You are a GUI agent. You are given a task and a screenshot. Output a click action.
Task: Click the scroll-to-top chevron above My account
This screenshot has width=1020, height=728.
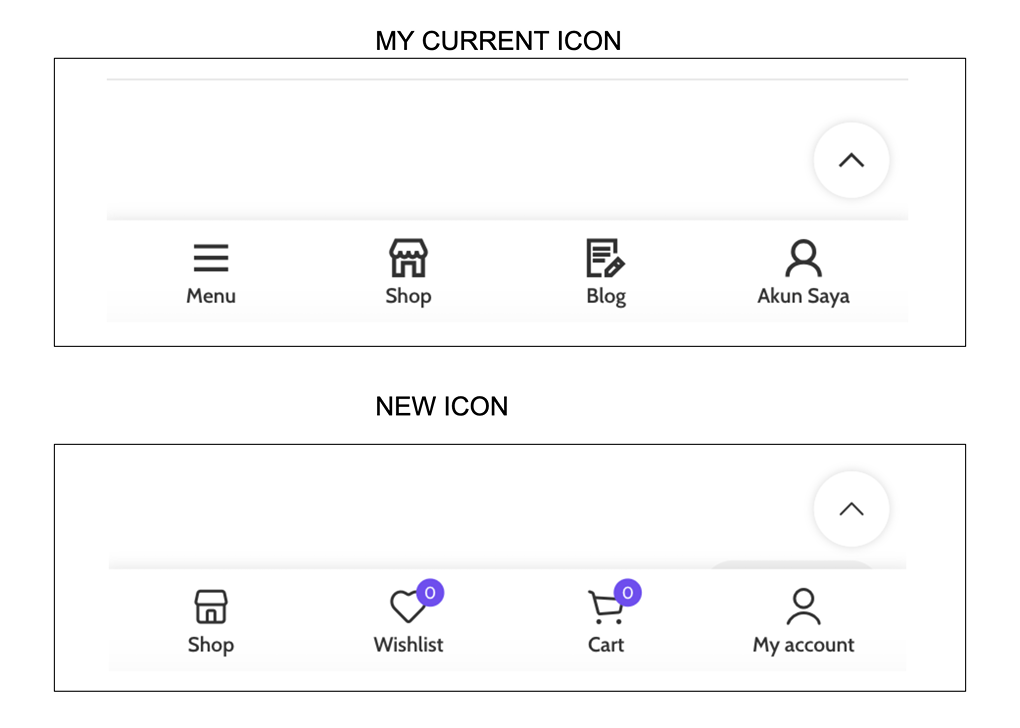click(x=852, y=509)
